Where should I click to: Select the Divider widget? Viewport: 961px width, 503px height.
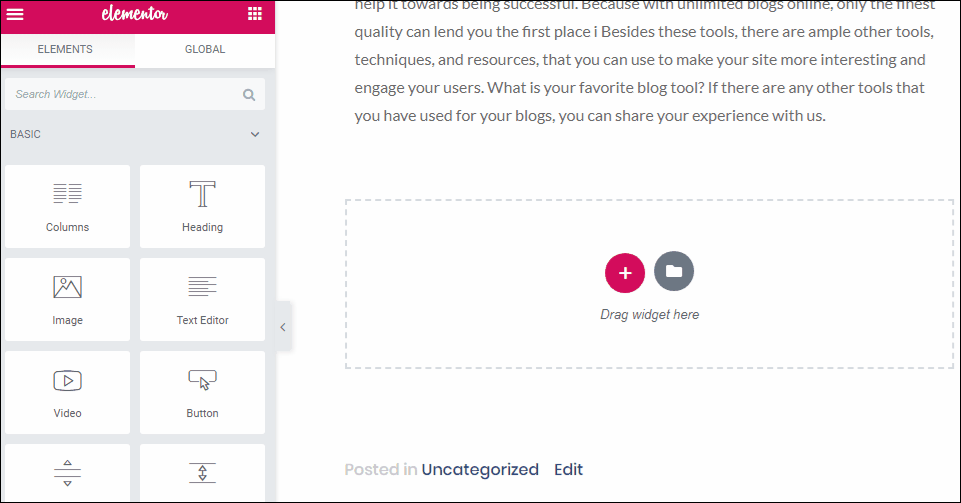[67, 474]
